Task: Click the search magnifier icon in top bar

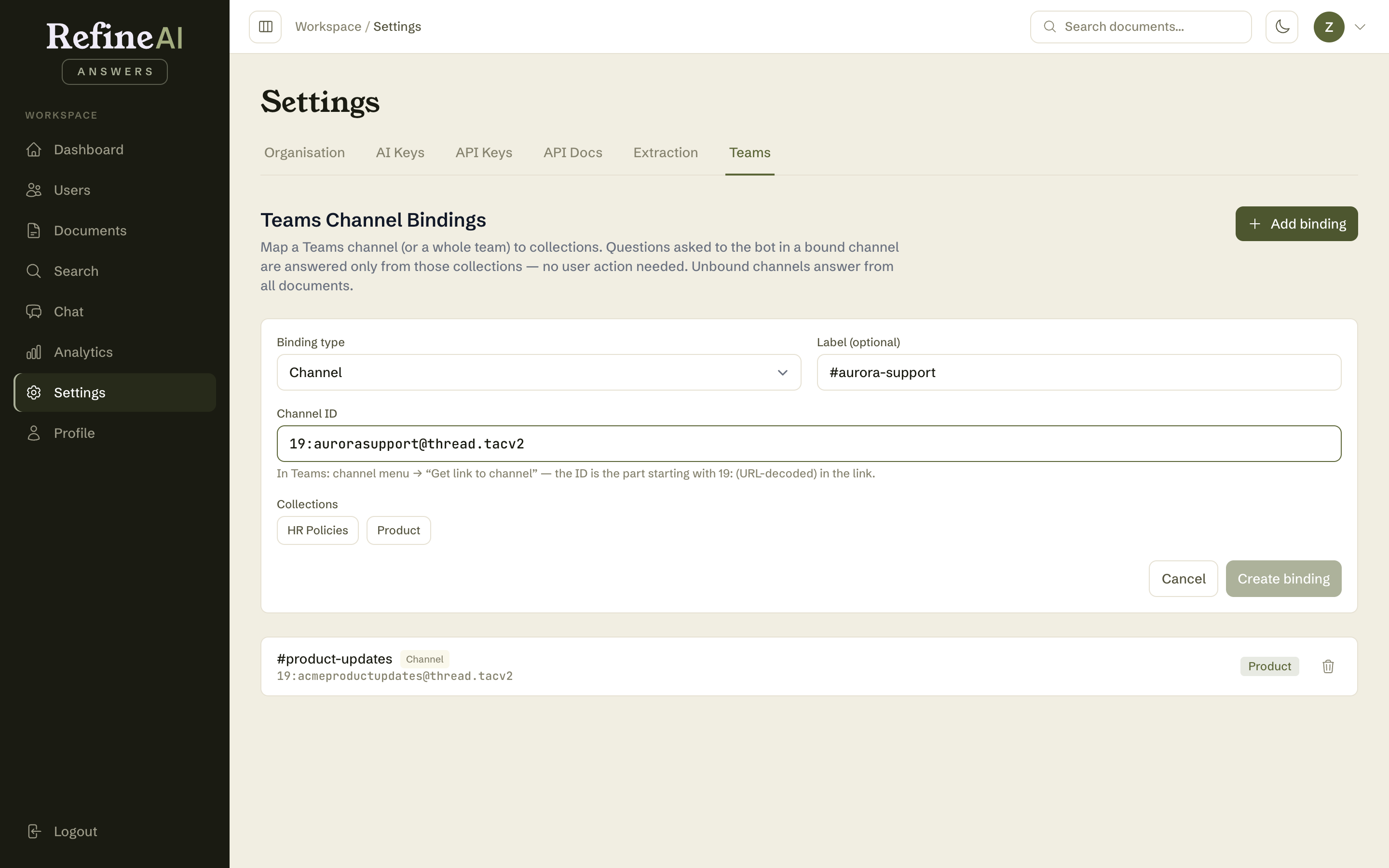Action: pos(1049,27)
